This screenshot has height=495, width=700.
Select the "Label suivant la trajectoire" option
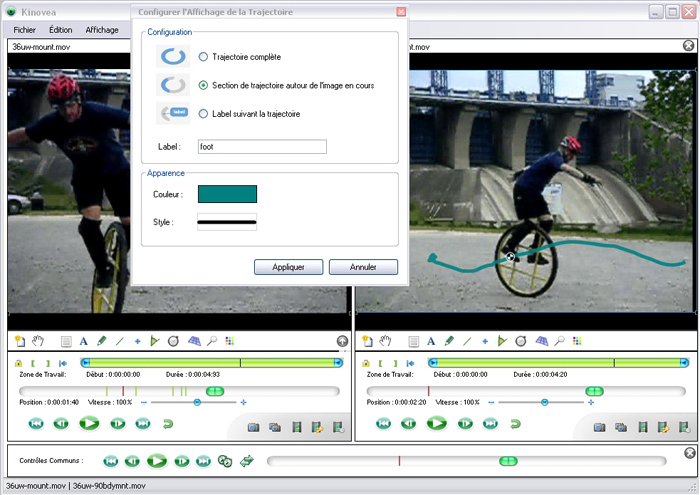(204, 114)
